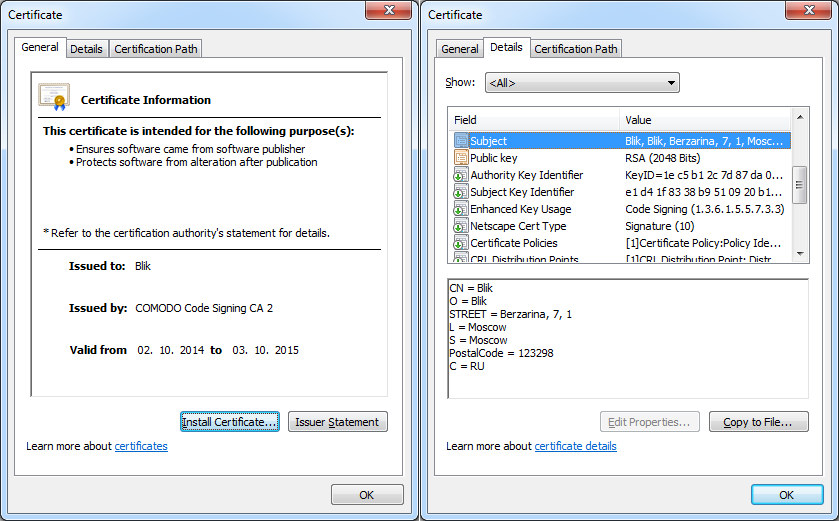This screenshot has height=521, width=840.
Task: Click the Netscape Cert Type extension icon
Action: [x=461, y=226]
